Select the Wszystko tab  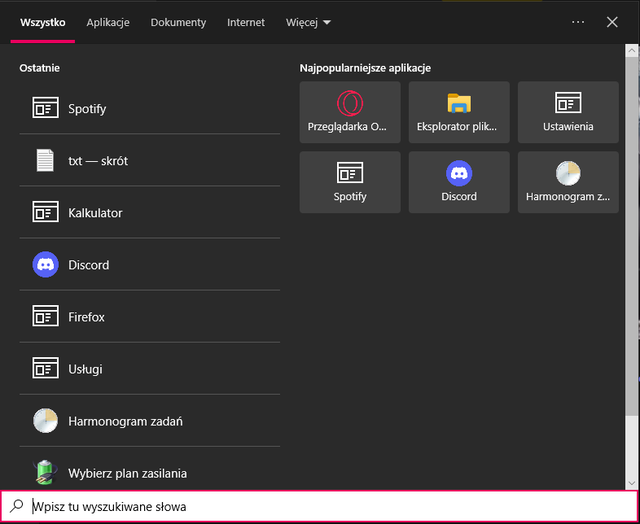42,22
